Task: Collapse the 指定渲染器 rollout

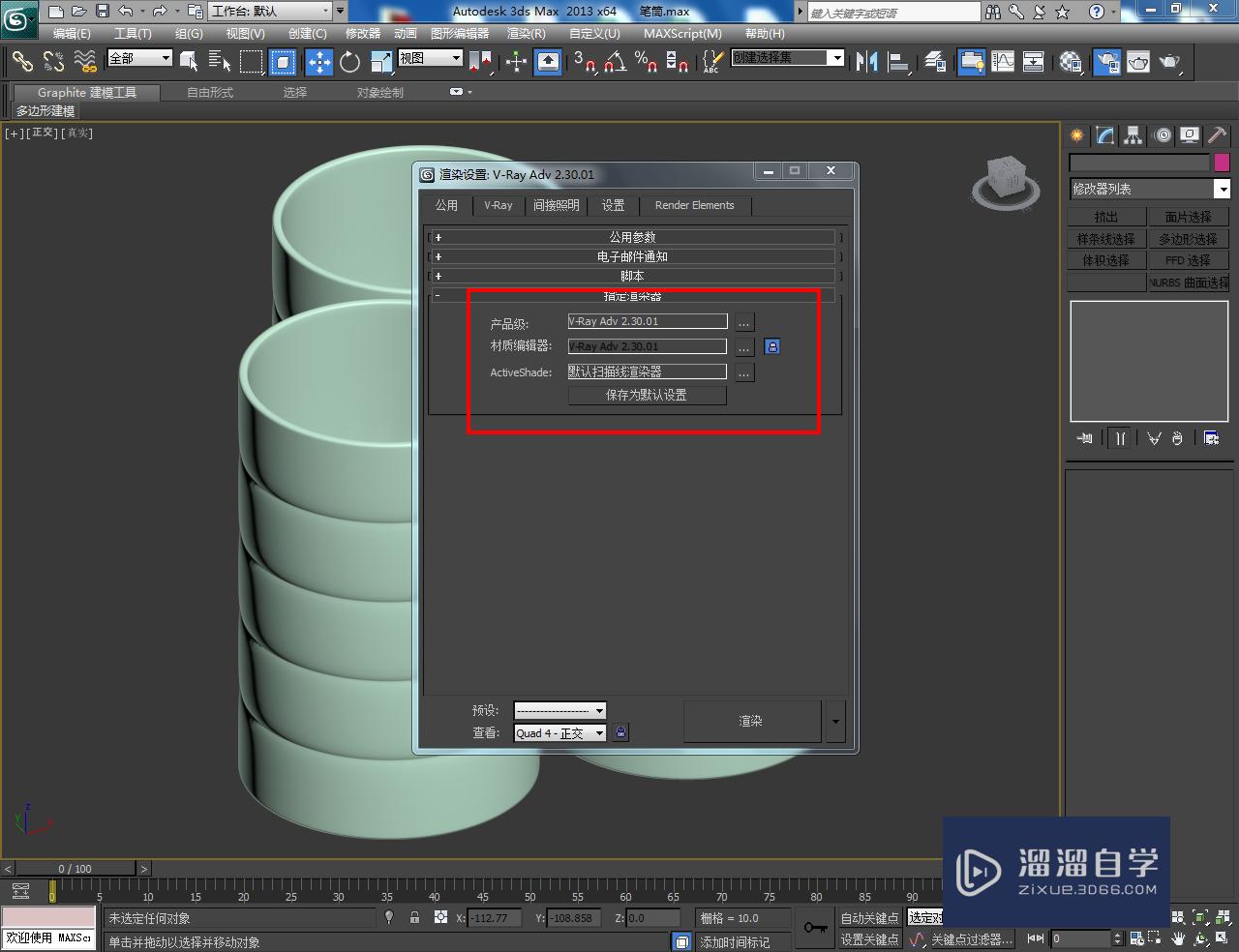Action: (x=632, y=295)
